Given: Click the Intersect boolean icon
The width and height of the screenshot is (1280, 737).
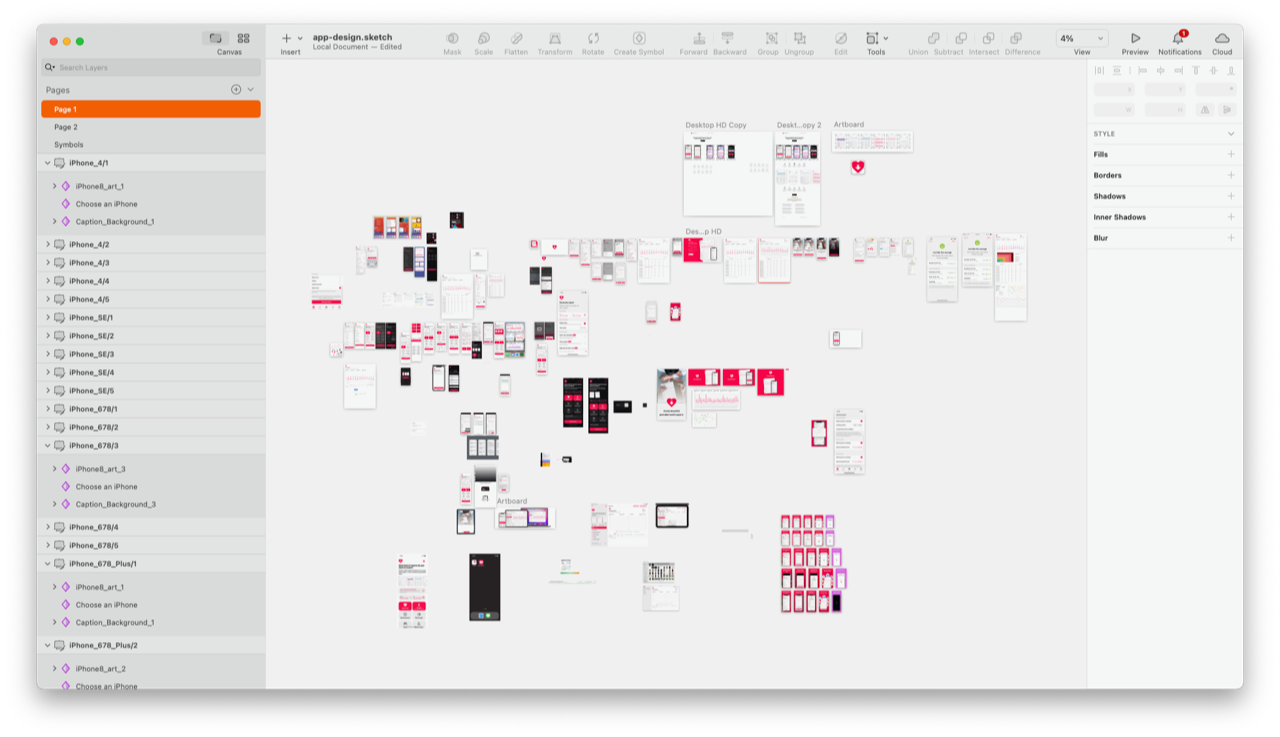Looking at the screenshot, I should coord(988,38).
